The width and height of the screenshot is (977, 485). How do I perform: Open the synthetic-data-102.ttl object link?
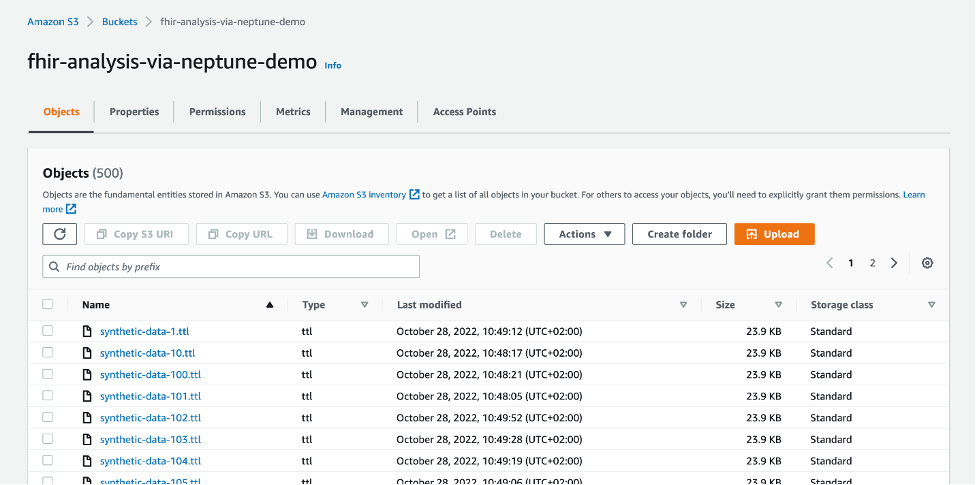click(150, 418)
